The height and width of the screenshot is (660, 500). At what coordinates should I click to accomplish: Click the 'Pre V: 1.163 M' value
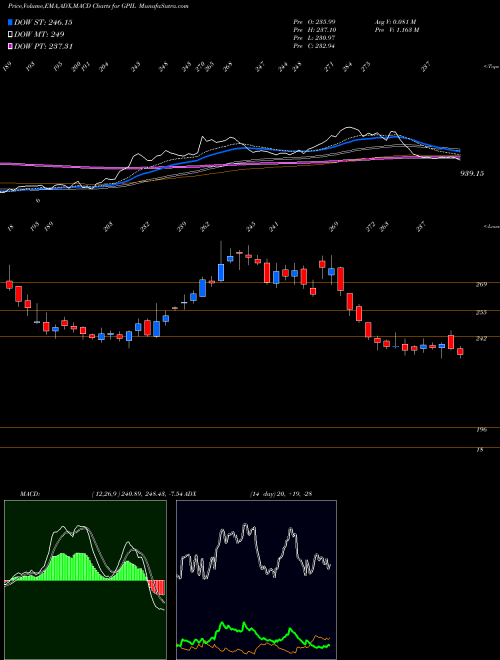point(396,30)
